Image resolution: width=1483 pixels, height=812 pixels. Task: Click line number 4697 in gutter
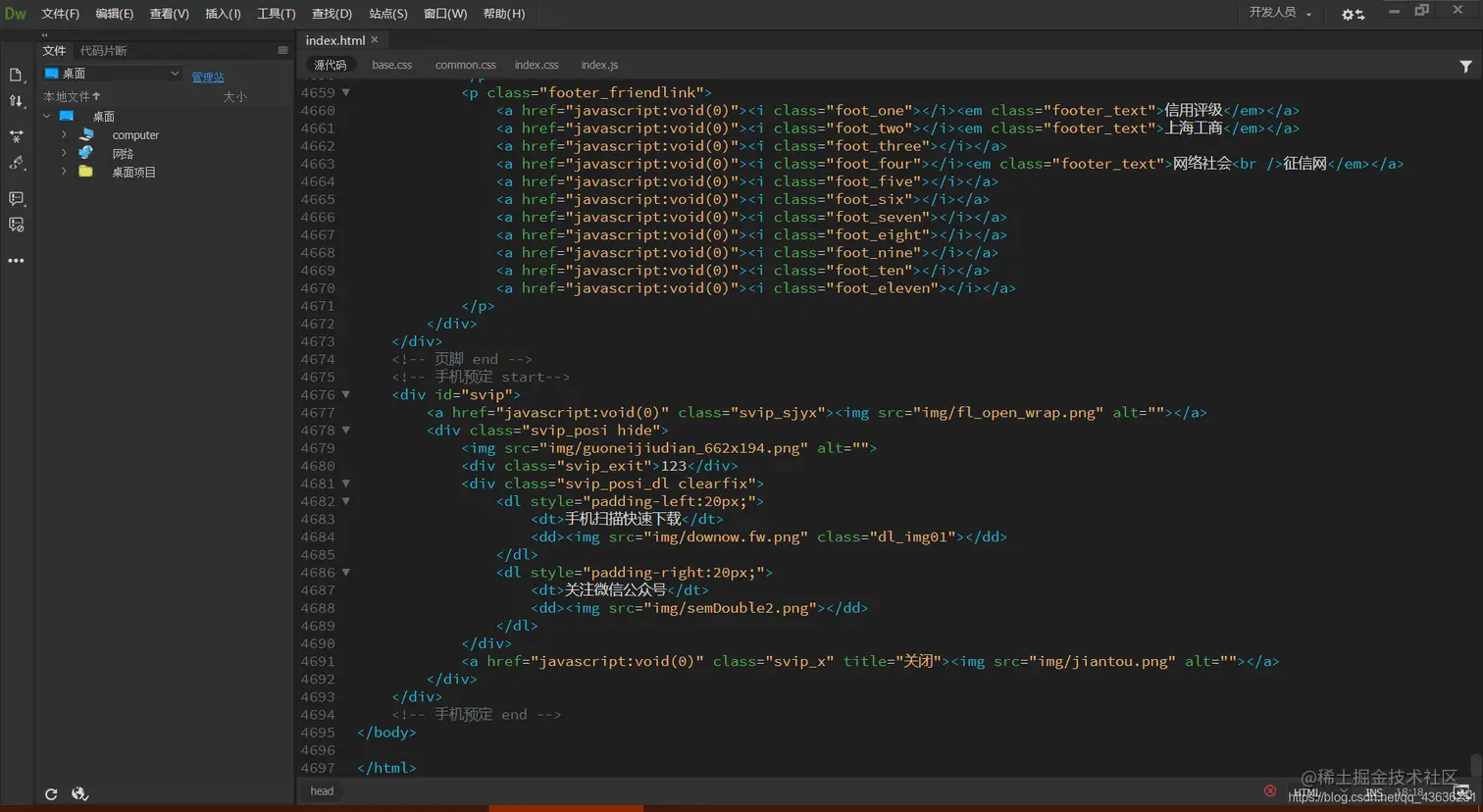[x=318, y=768]
